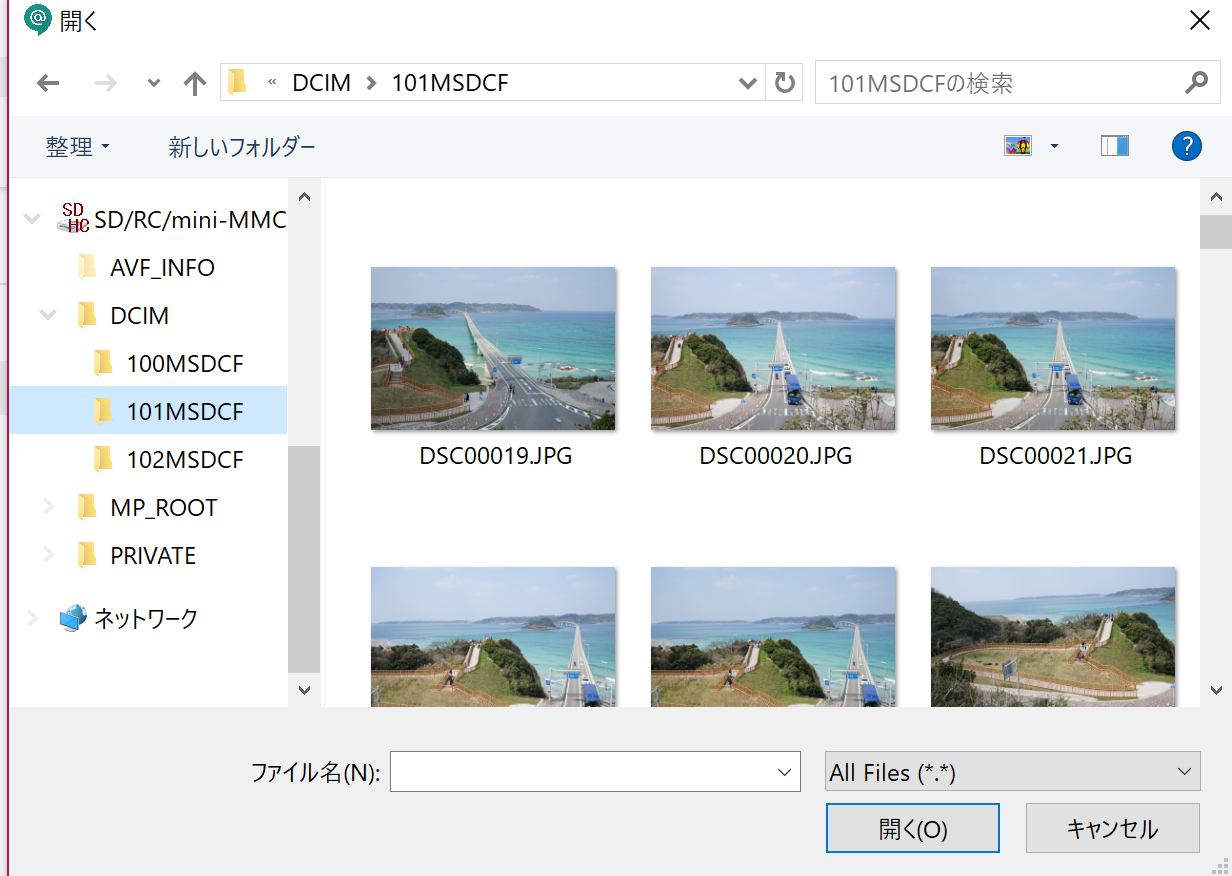The width and height of the screenshot is (1232, 876).
Task: Select the DSC00020.JPG thumbnail
Action: point(774,349)
